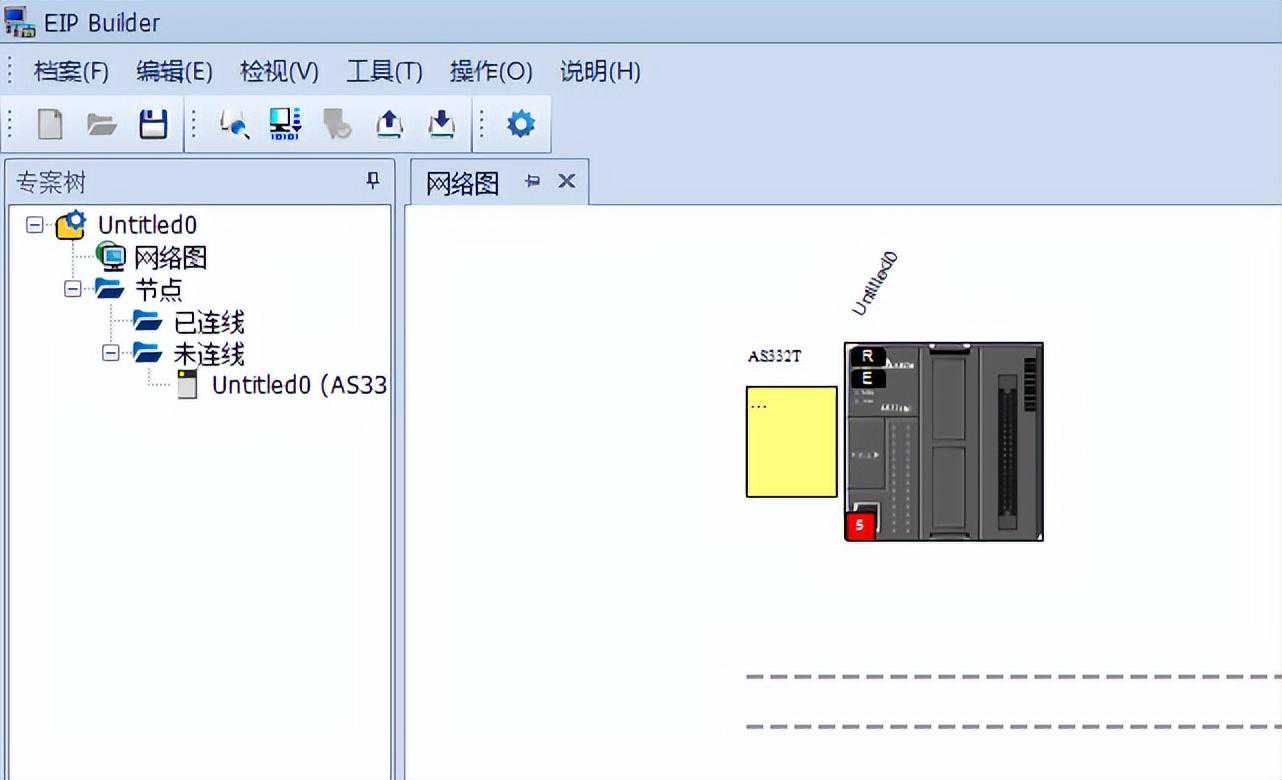Save the project with the floppy disk icon
Viewport: 1282px width, 780px height.
click(153, 124)
